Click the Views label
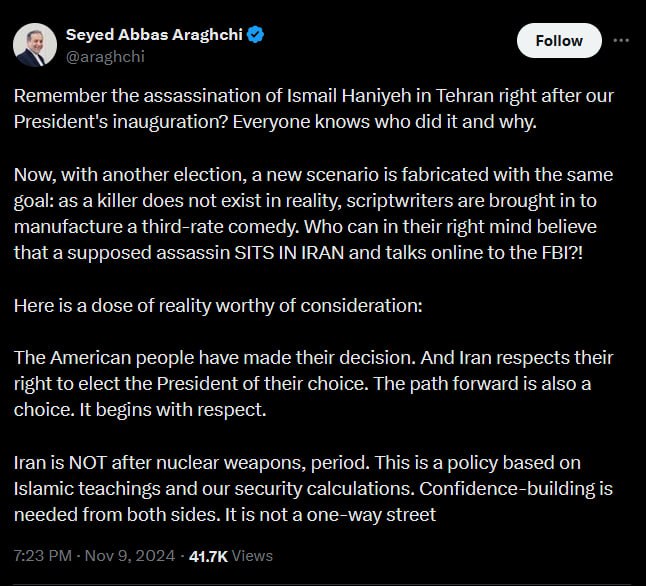The image size is (646, 586). pyautogui.click(x=253, y=555)
